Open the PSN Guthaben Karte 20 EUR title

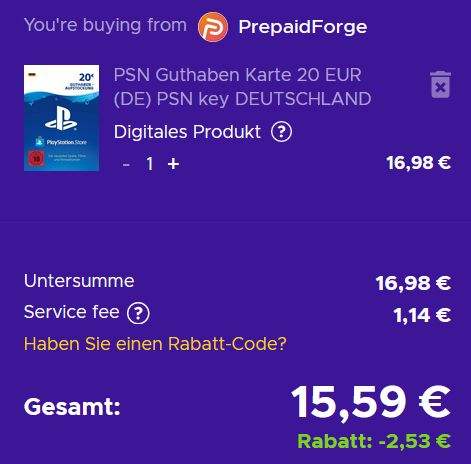pyautogui.click(x=242, y=87)
